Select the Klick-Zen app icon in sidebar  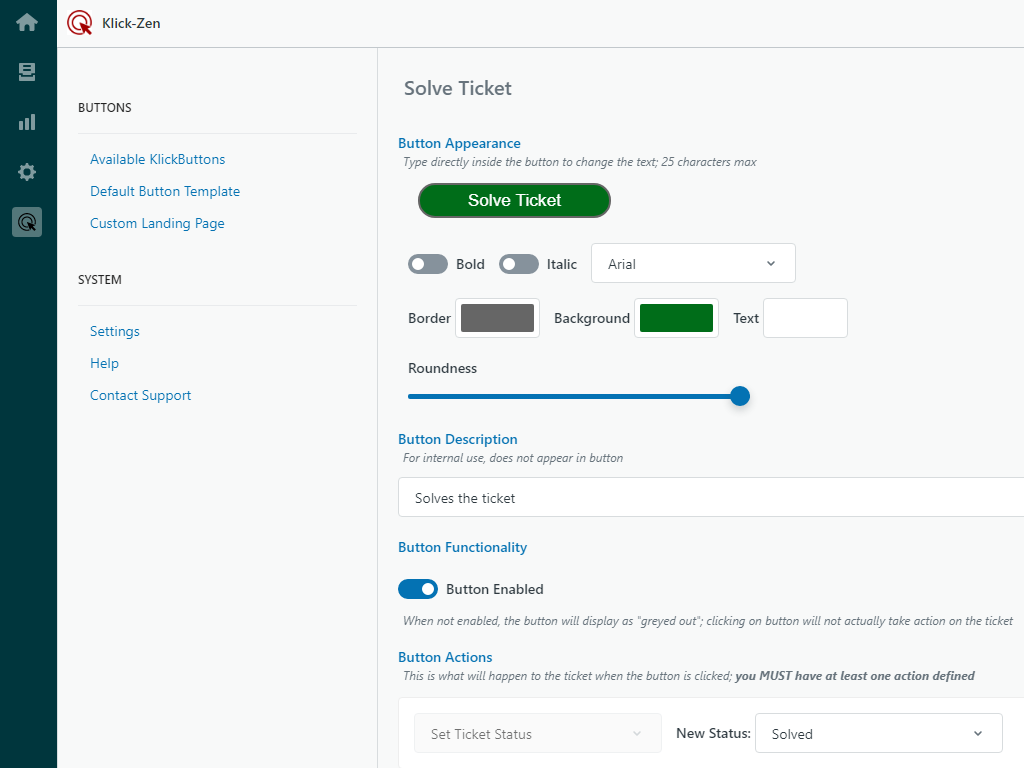27,221
